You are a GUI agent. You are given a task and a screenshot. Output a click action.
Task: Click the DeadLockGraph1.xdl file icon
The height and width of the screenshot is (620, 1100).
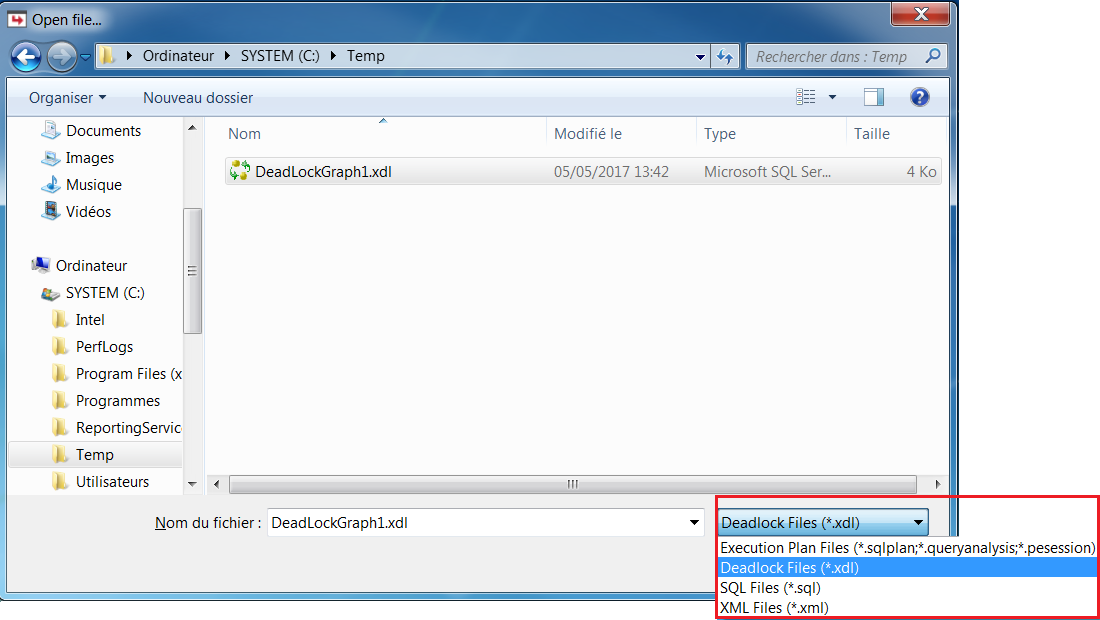[x=240, y=170]
